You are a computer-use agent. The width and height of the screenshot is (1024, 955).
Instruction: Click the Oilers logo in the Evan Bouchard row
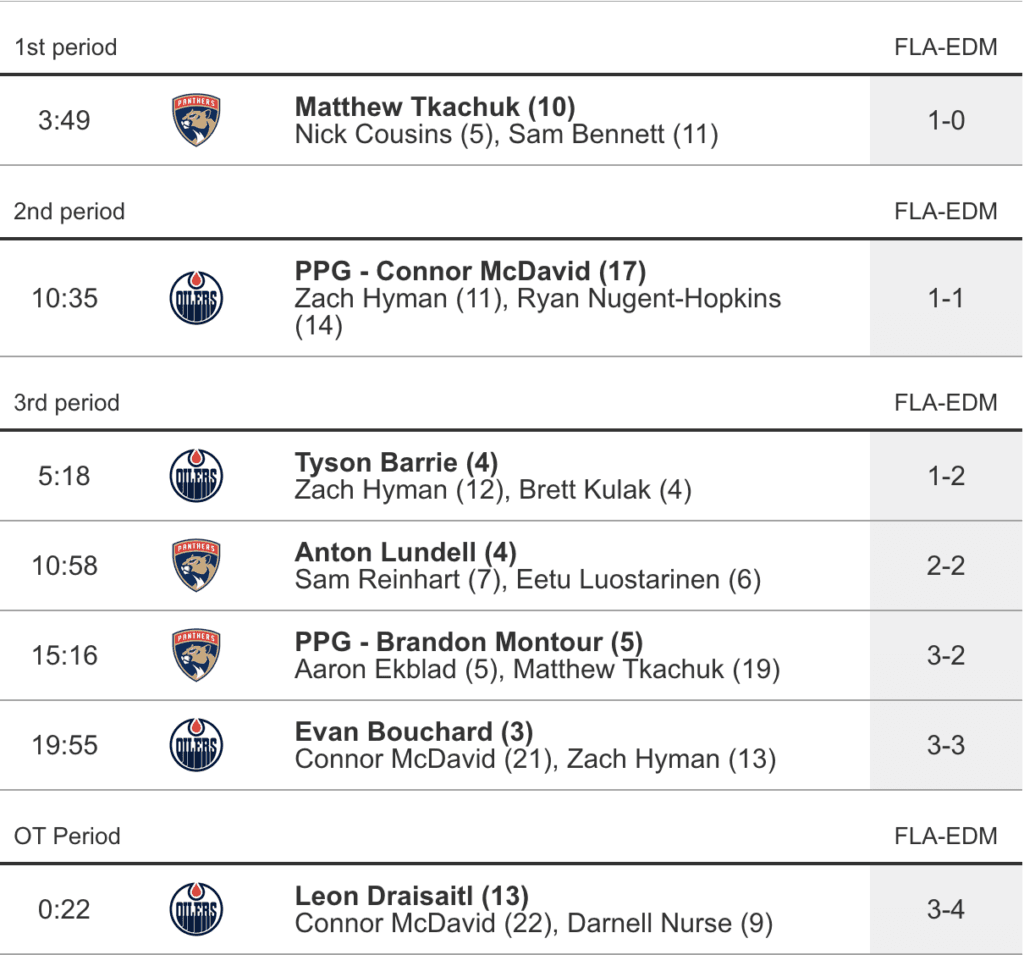[196, 746]
